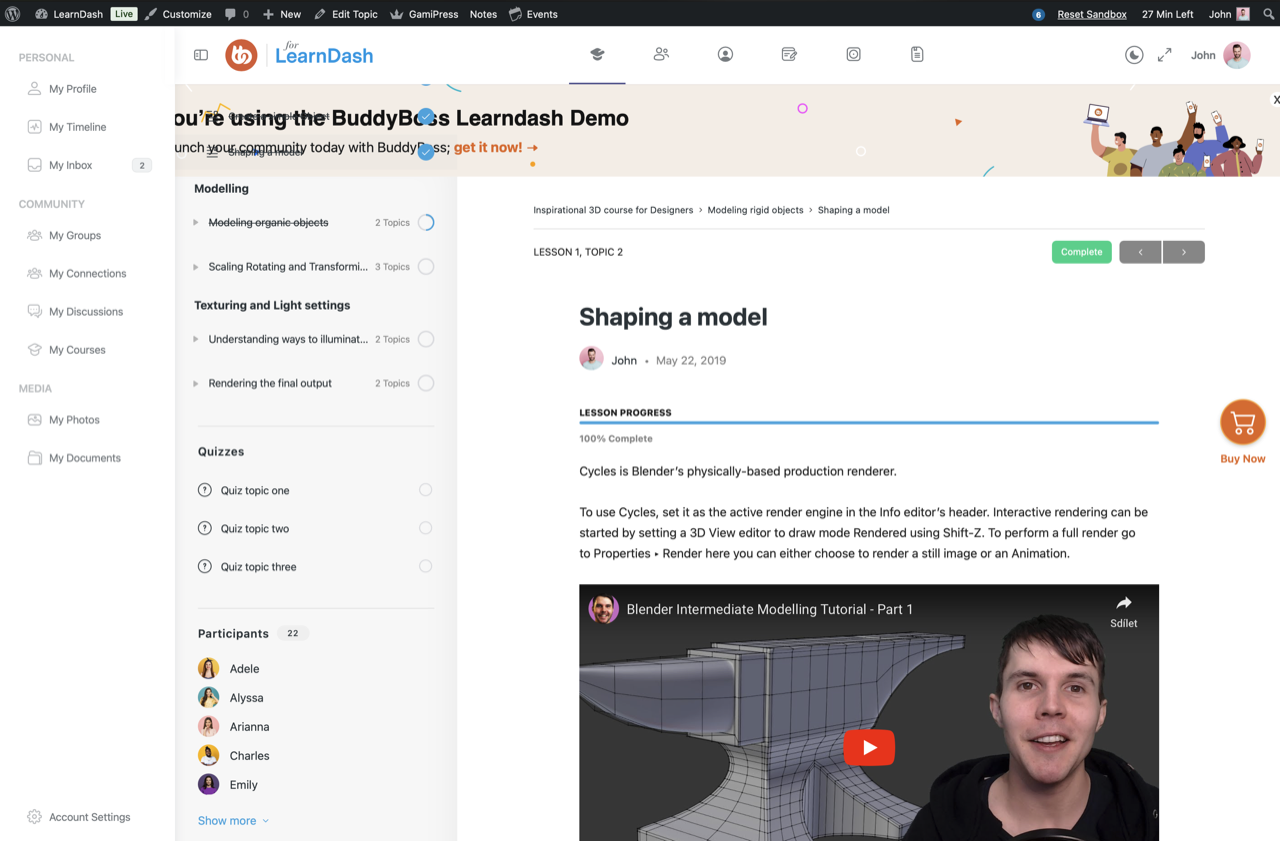Toggle completion circle for Rendering the final output

click(x=426, y=383)
